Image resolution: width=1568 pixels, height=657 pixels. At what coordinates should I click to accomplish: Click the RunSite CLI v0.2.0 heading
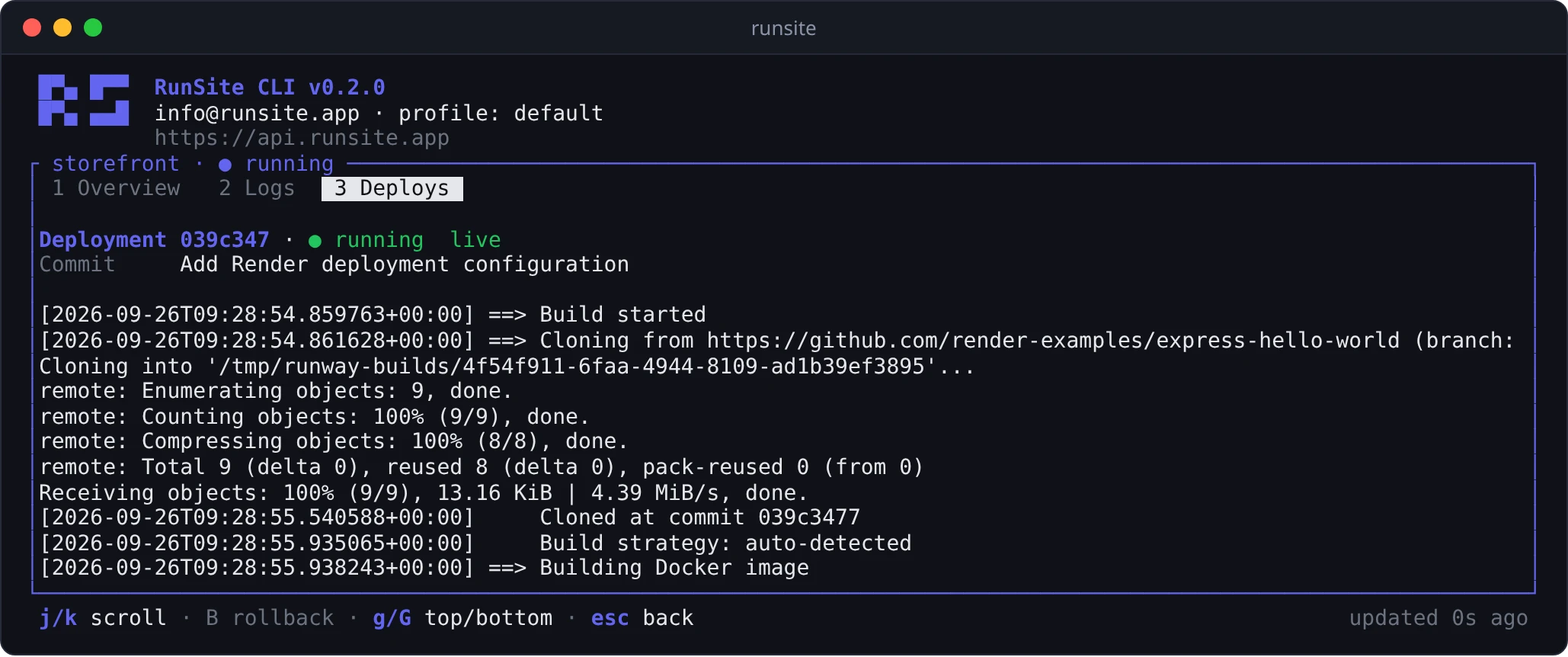[270, 88]
